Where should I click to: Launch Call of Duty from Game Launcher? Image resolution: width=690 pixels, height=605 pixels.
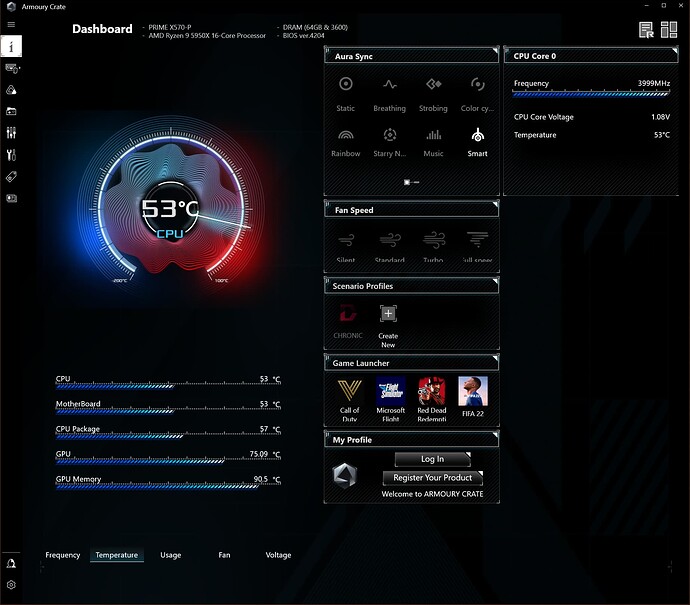pyautogui.click(x=349, y=400)
